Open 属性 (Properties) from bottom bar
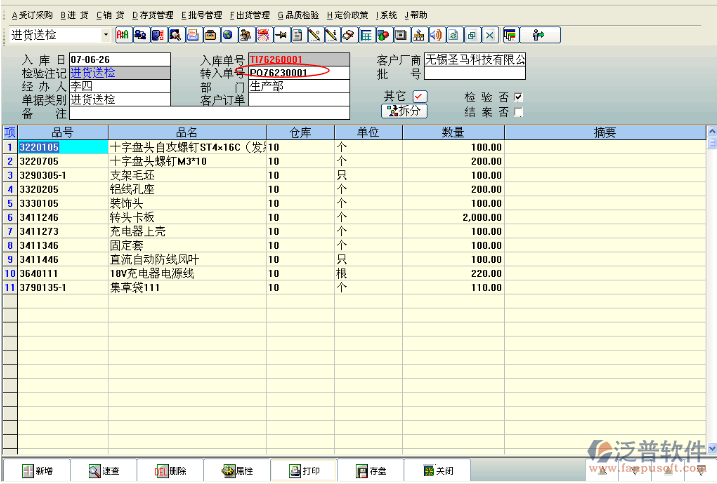Screen dimensions: 717x484 point(237,470)
